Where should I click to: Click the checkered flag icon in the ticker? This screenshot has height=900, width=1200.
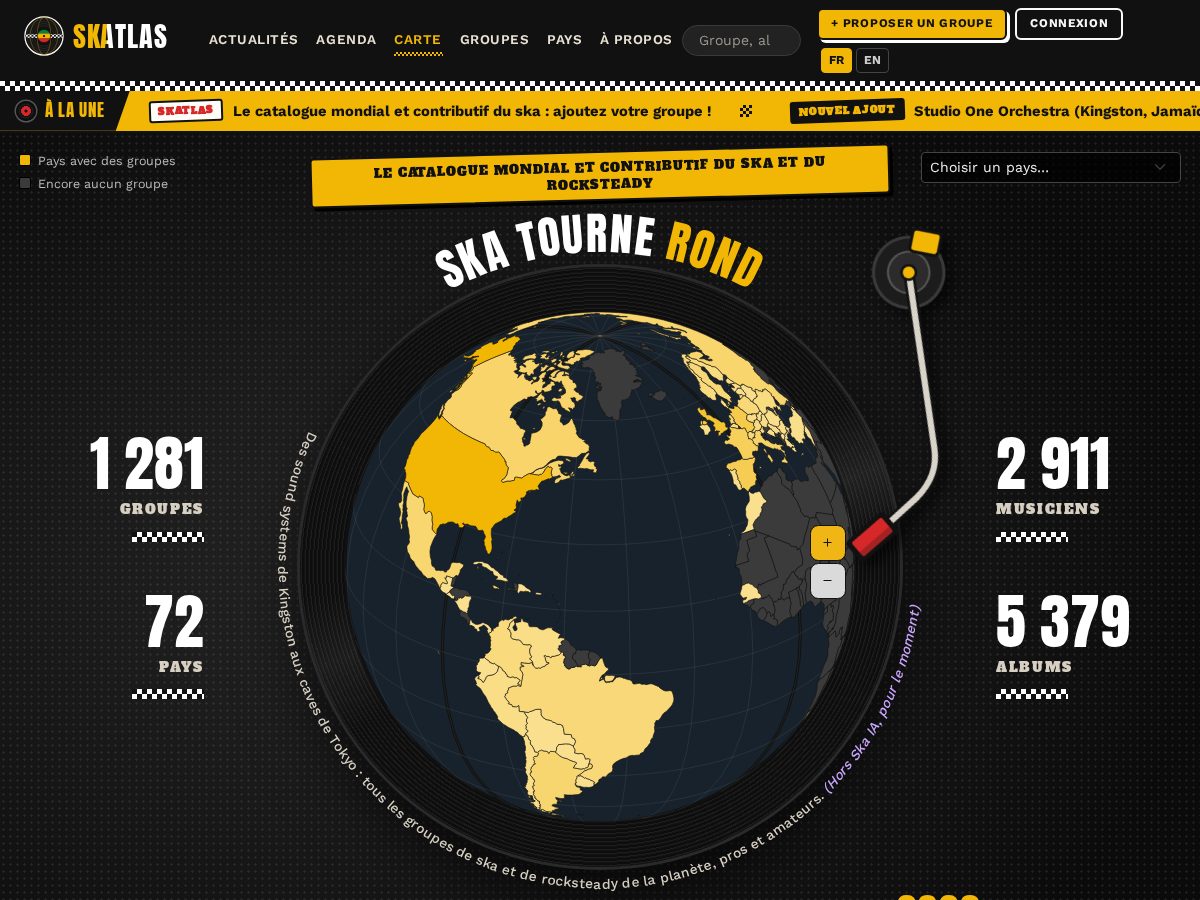(x=746, y=111)
